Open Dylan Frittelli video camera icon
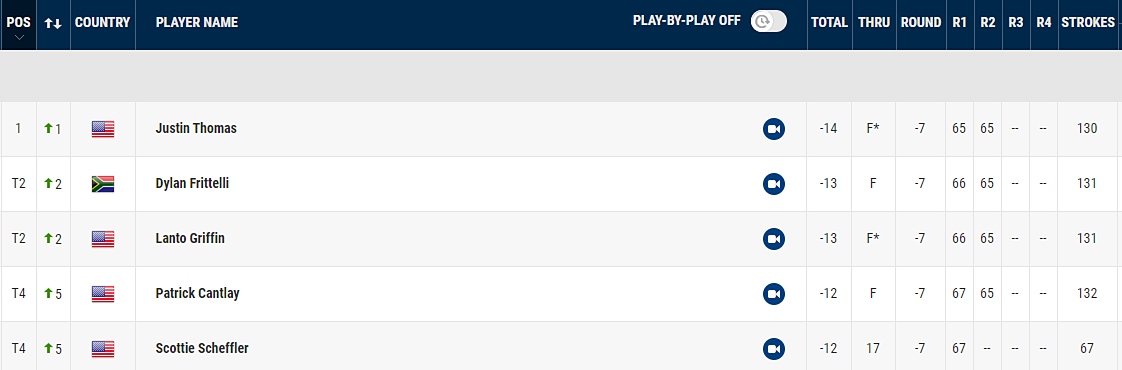1122x370 pixels. click(x=774, y=184)
